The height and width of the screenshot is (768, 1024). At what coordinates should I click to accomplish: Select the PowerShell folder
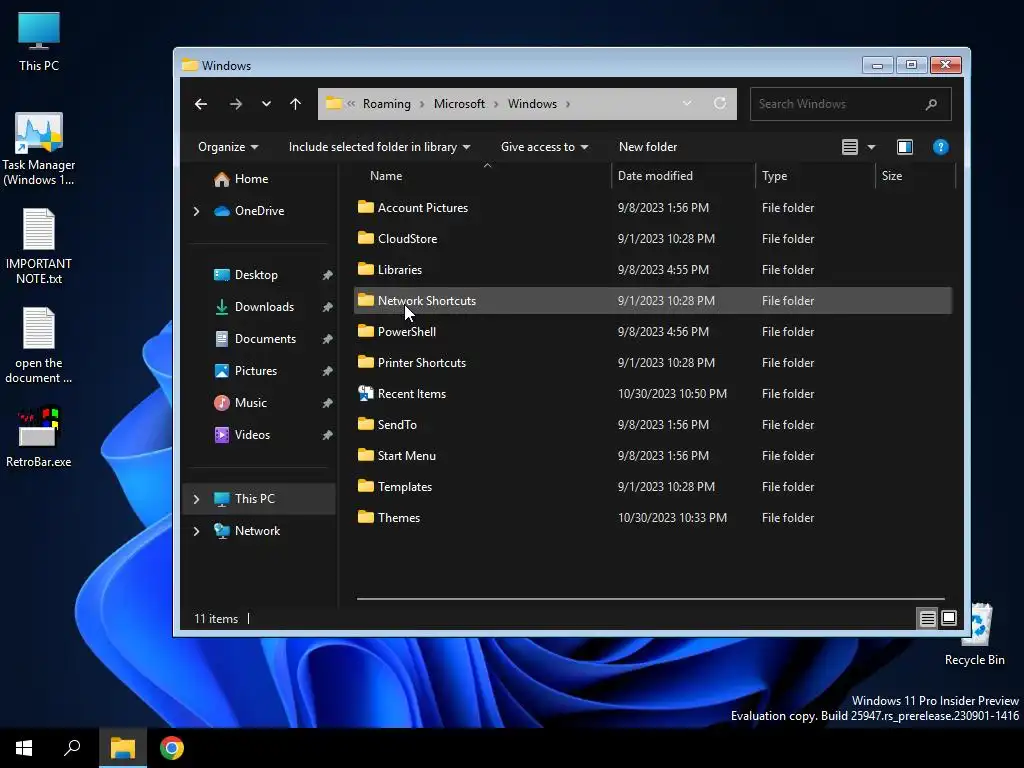[x=652, y=332]
